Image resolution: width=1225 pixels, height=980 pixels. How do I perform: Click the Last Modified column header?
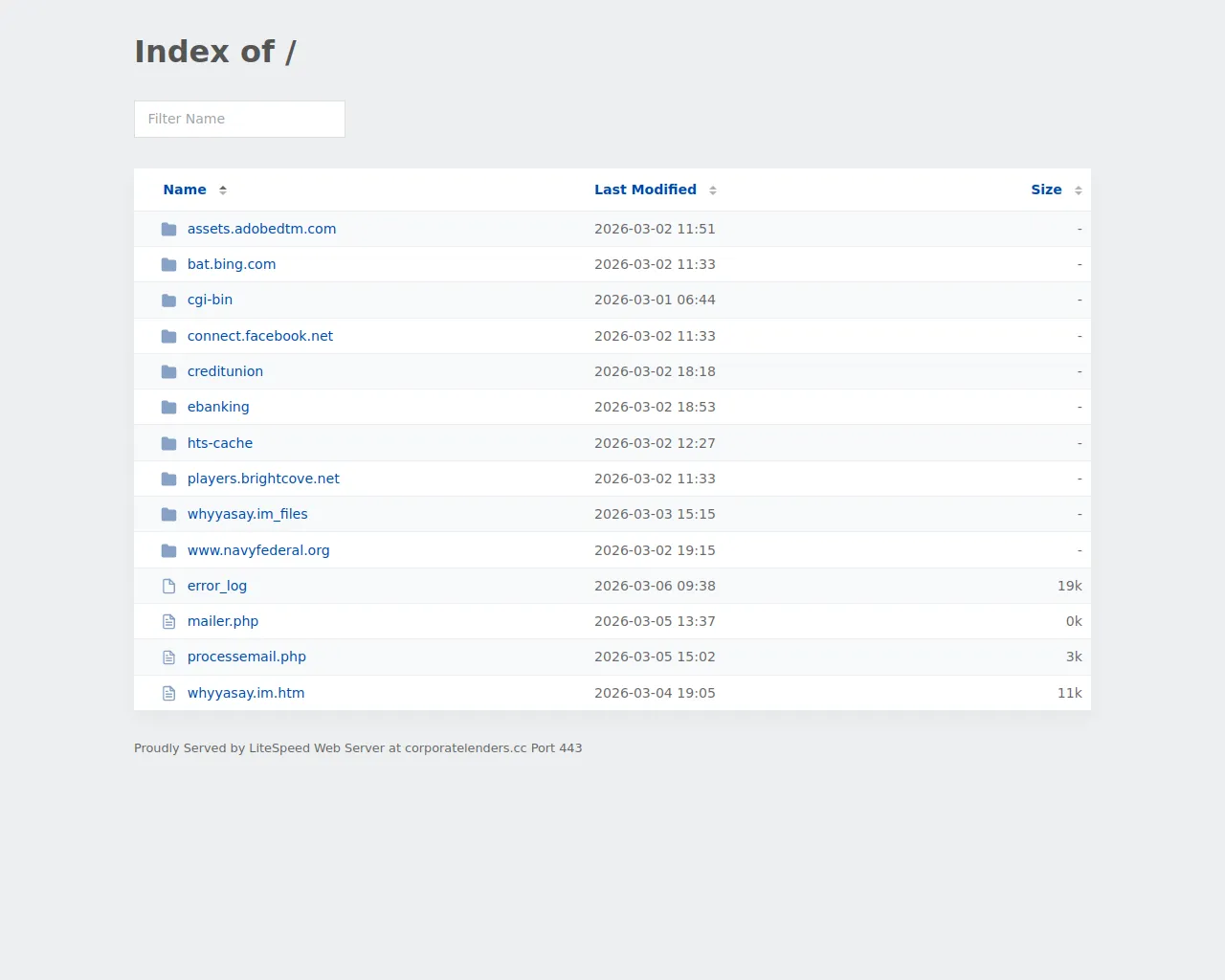click(x=645, y=189)
